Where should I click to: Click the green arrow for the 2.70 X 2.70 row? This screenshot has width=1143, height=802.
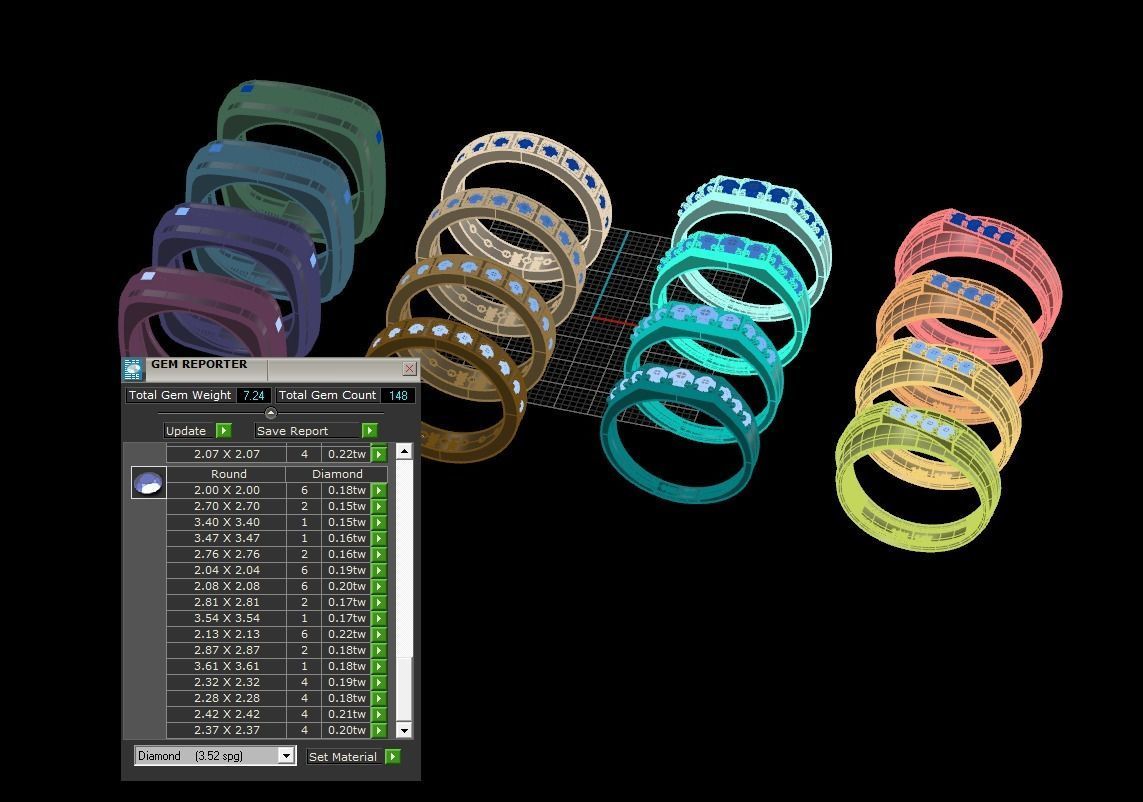pyautogui.click(x=379, y=507)
